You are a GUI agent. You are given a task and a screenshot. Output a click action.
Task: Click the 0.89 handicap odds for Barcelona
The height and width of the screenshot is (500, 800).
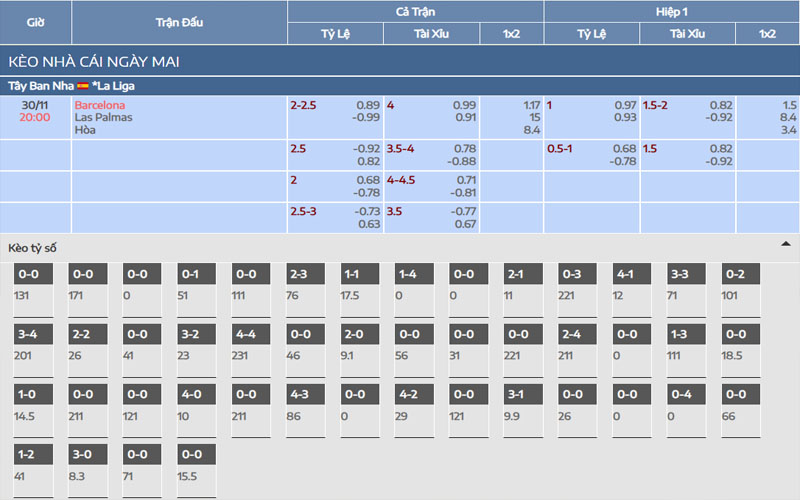click(x=367, y=105)
